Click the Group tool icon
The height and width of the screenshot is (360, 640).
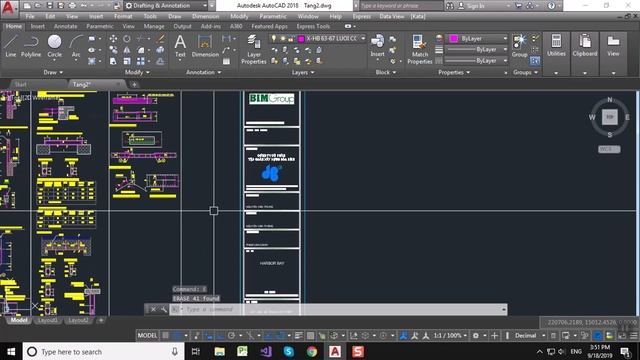(x=519, y=45)
